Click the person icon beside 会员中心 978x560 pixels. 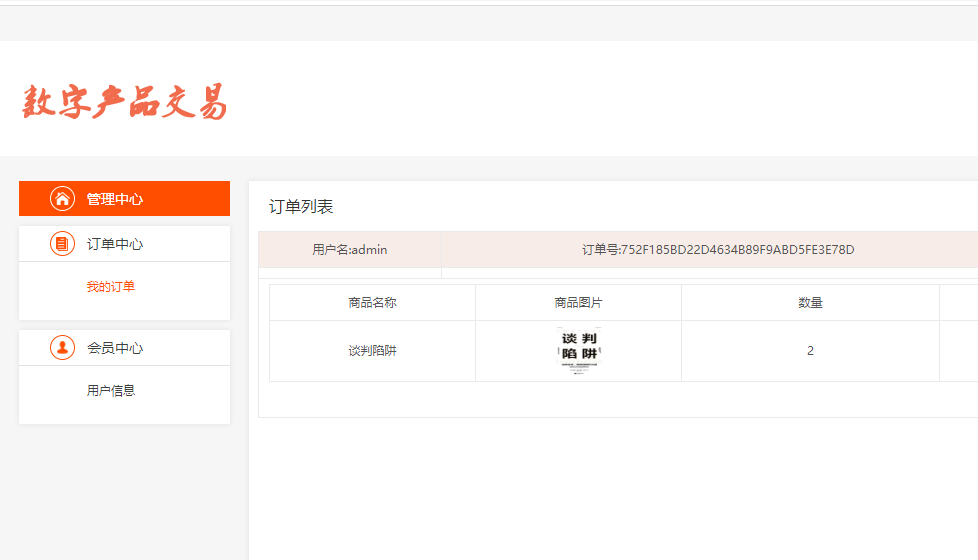(x=62, y=348)
